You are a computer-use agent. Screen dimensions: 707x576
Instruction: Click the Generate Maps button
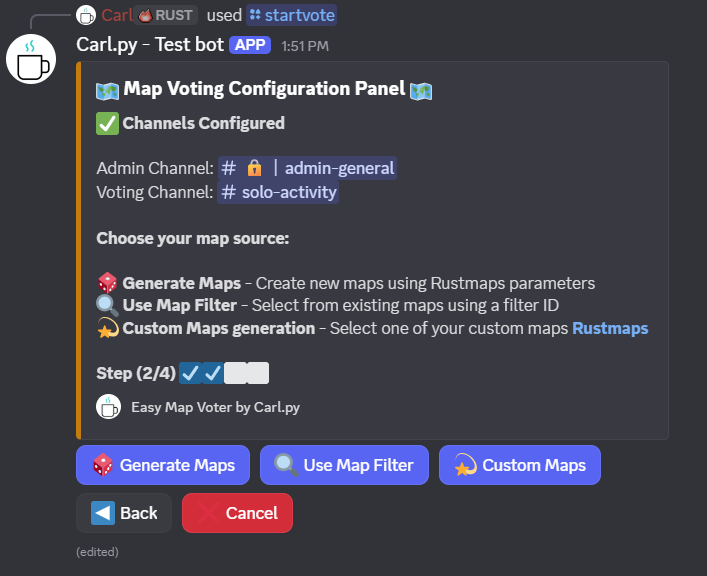[163, 465]
